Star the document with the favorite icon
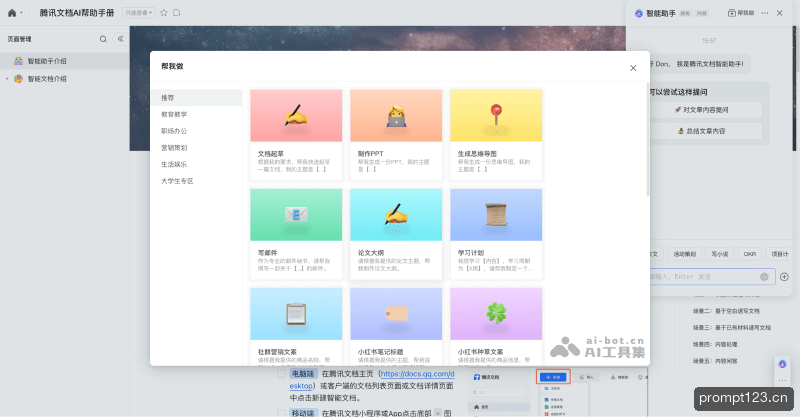The height and width of the screenshot is (417, 800). tap(164, 13)
